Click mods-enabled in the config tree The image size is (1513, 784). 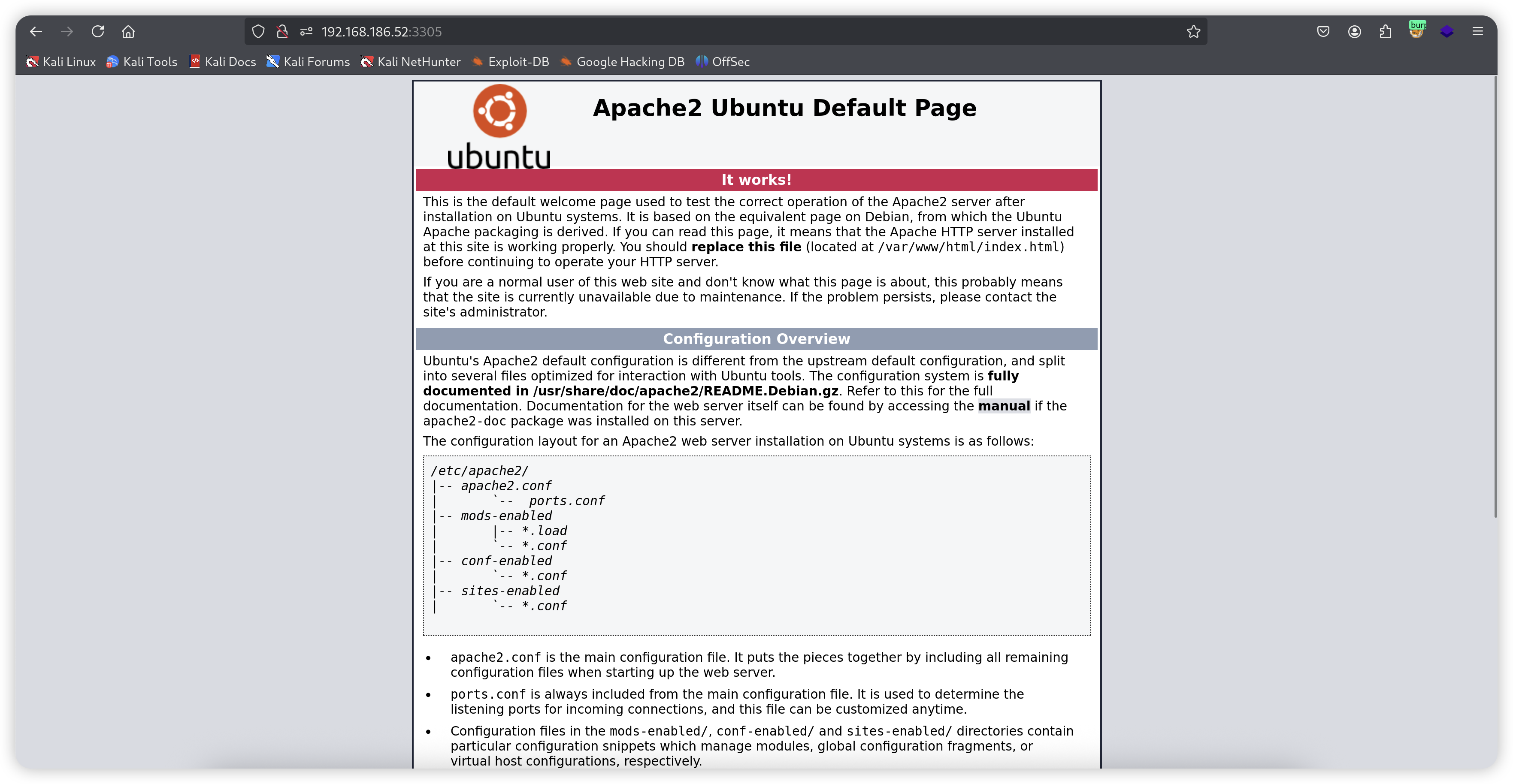[x=506, y=516]
